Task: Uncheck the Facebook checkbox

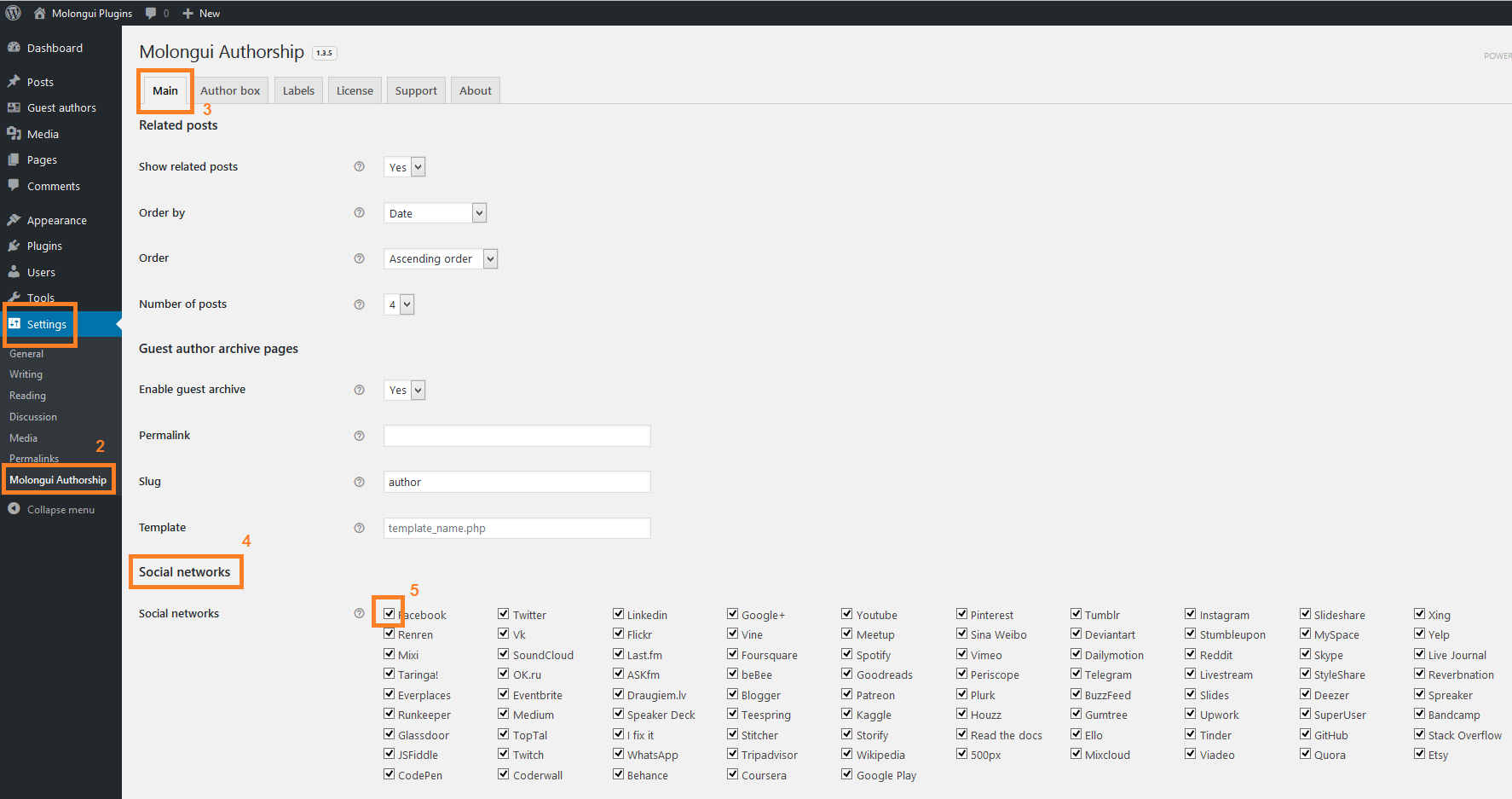Action: 389,613
